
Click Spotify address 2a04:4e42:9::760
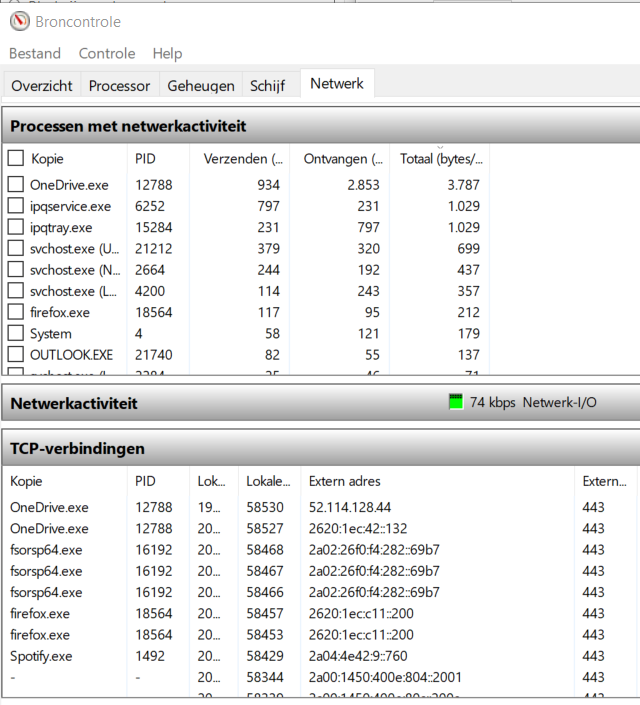pyautogui.click(x=358, y=656)
